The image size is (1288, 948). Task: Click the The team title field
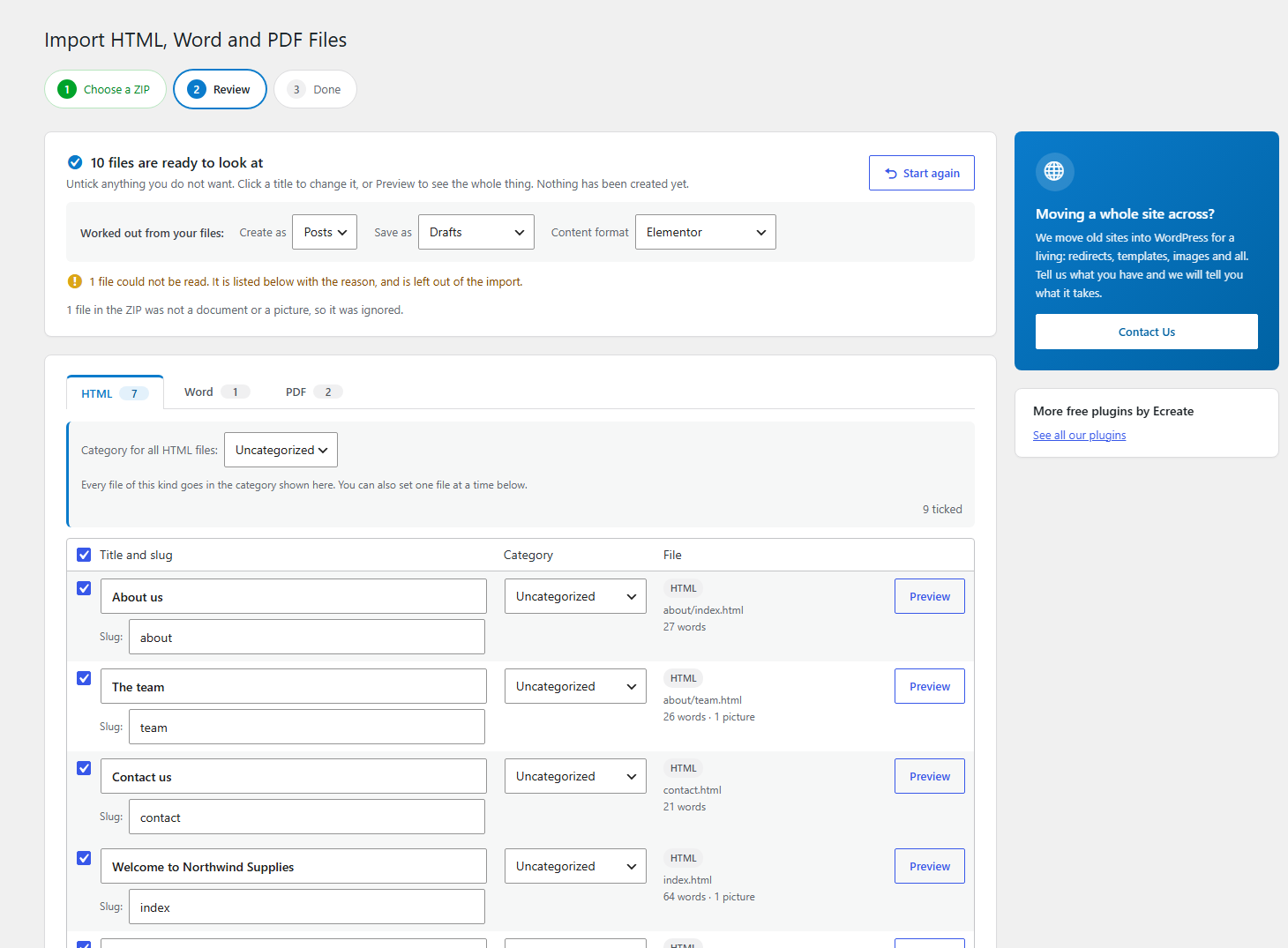click(294, 686)
